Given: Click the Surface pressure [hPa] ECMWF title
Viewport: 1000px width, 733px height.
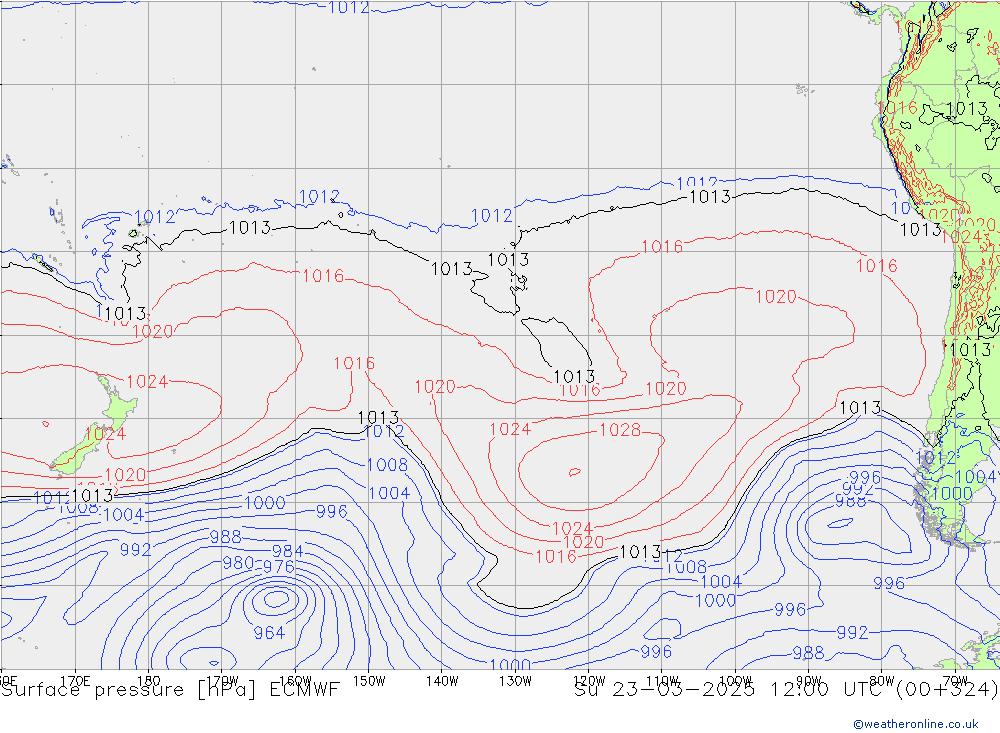Looking at the screenshot, I should point(170,690).
